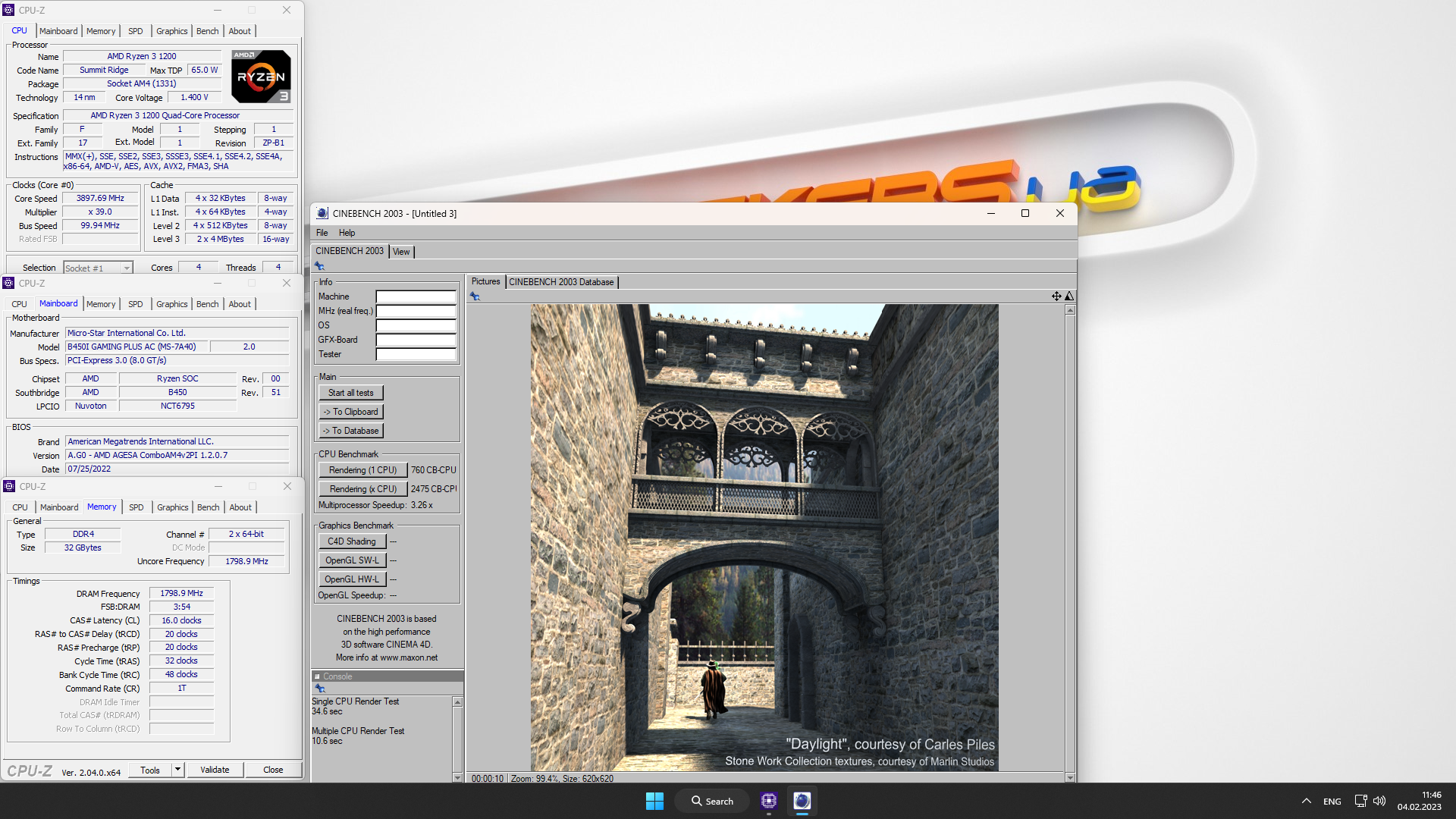Click the render view vertical scrollbar track
This screenshot has height=819, width=1456.
pos(1070,544)
